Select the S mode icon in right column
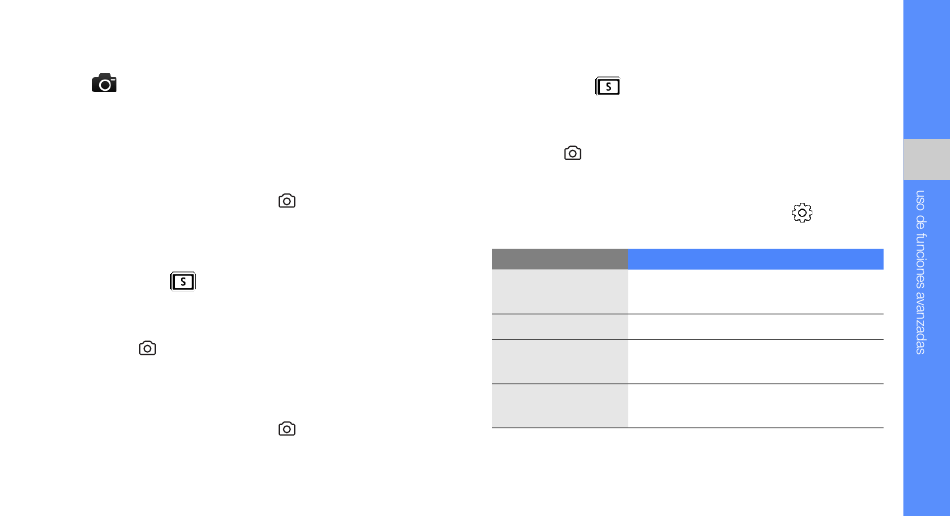The width and height of the screenshot is (950, 516). pos(608,86)
